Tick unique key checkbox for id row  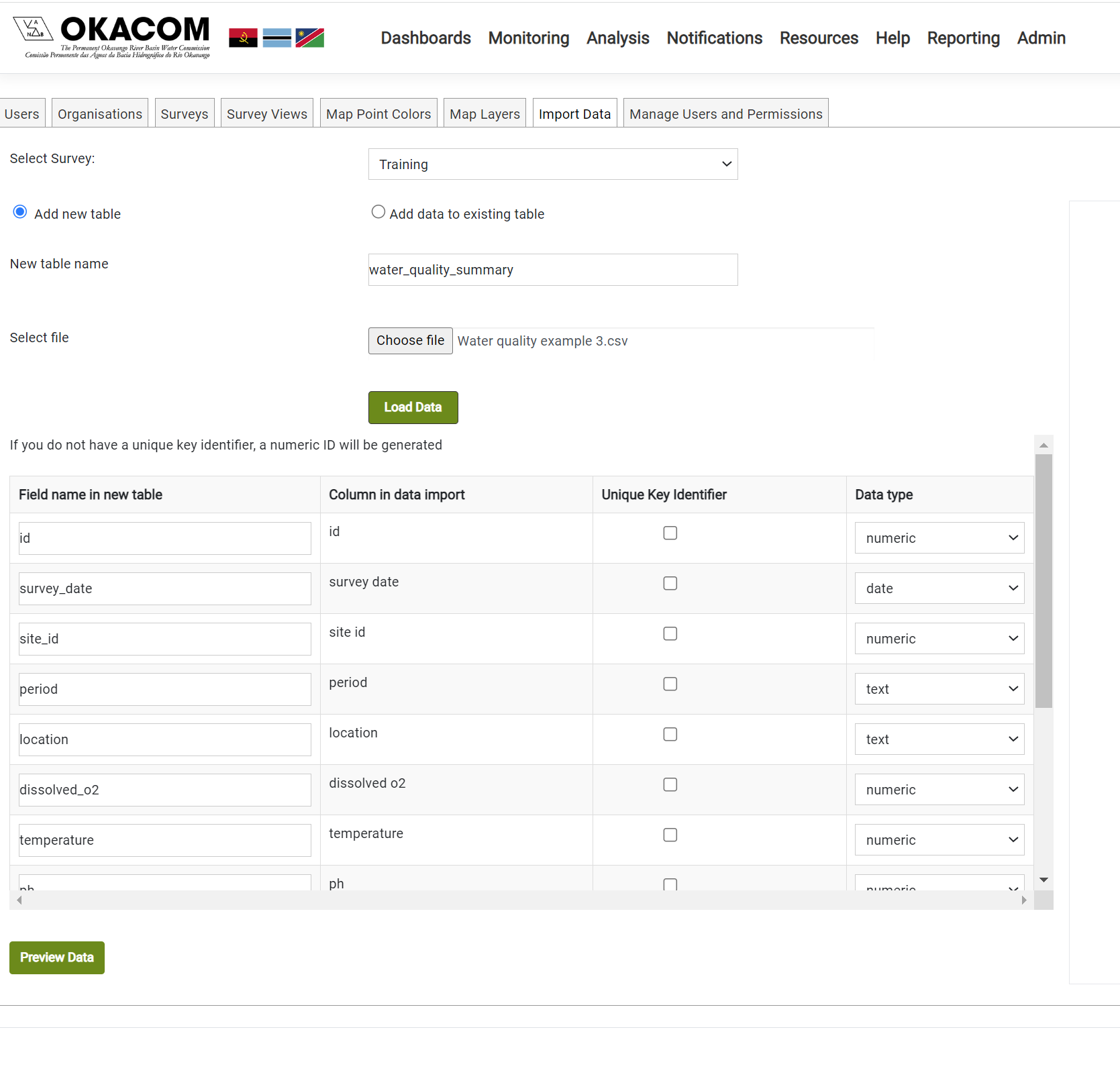[x=670, y=533]
